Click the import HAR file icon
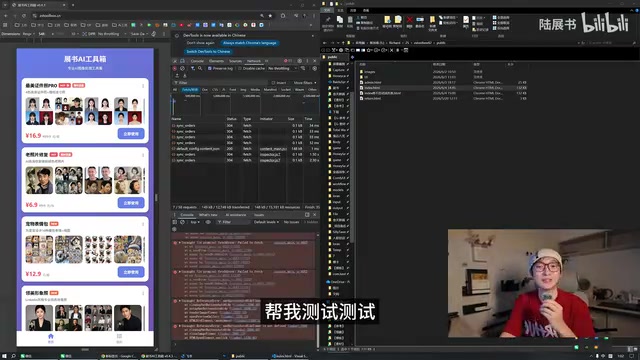Image resolution: width=640 pixels, height=360 pixels. tap(177, 76)
